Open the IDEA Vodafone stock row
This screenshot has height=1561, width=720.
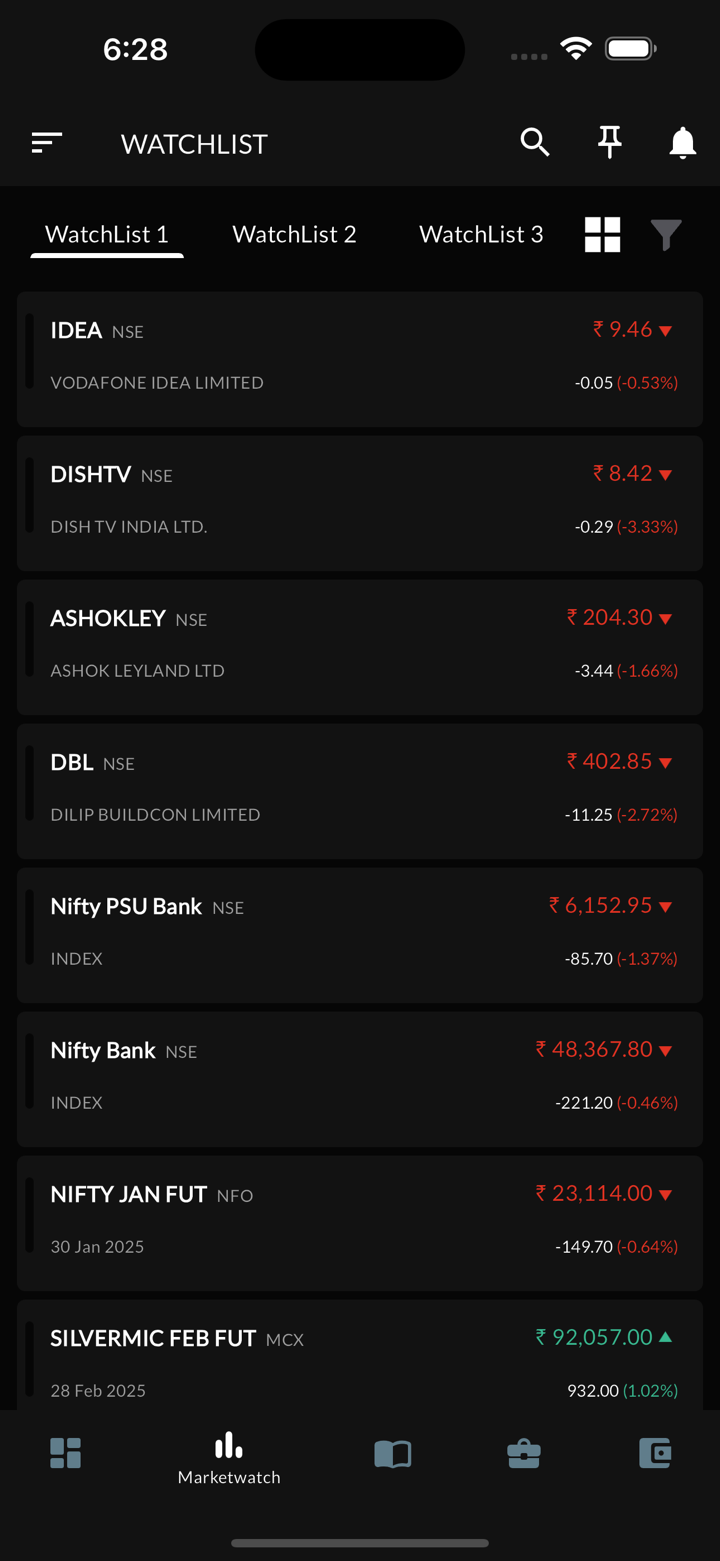pos(360,359)
